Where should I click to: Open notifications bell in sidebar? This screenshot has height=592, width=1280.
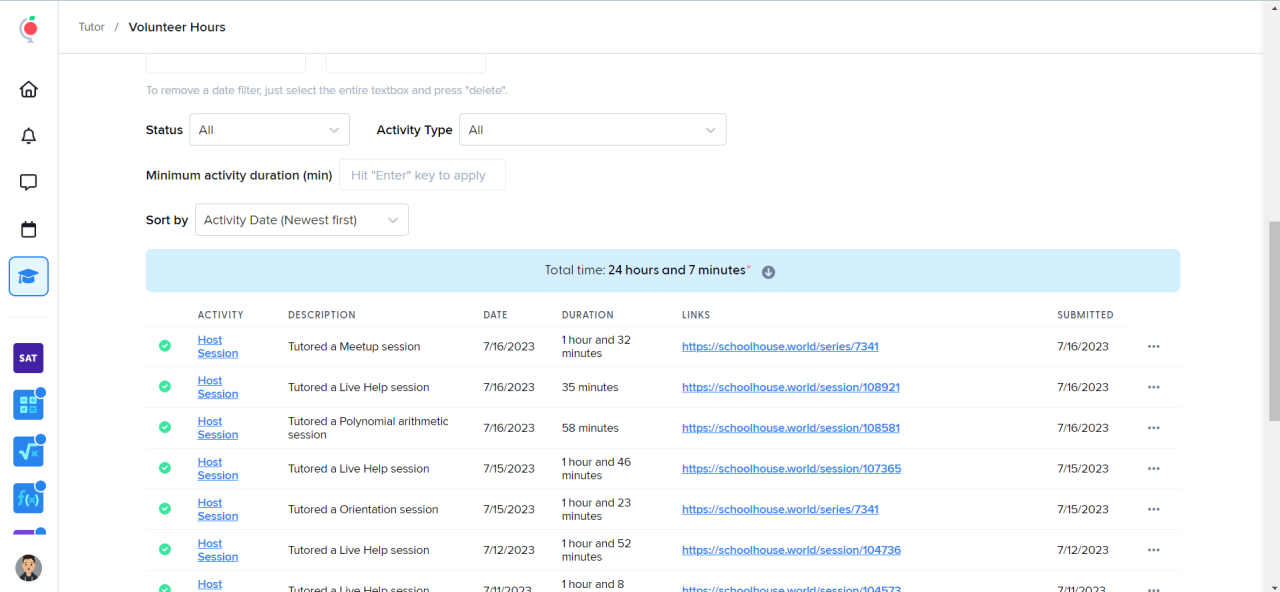coord(29,136)
